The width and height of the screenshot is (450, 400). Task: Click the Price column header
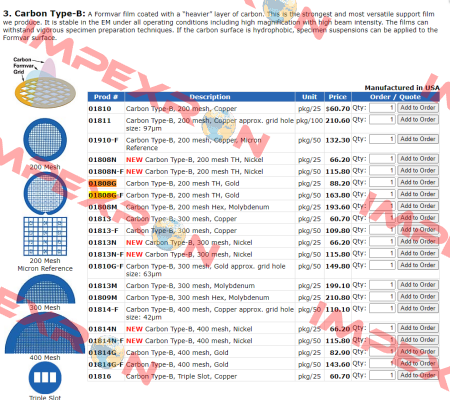[x=338, y=97]
